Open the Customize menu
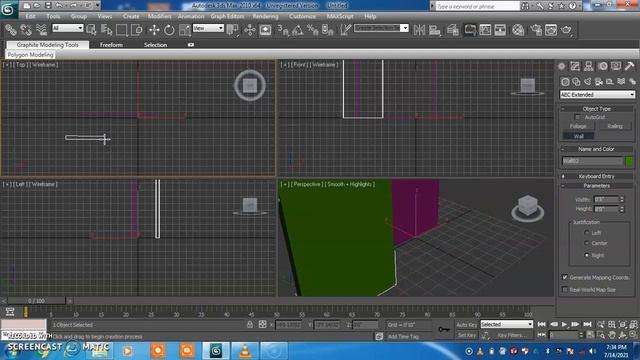Image resolution: width=640 pixels, height=360 pixels. [x=302, y=16]
